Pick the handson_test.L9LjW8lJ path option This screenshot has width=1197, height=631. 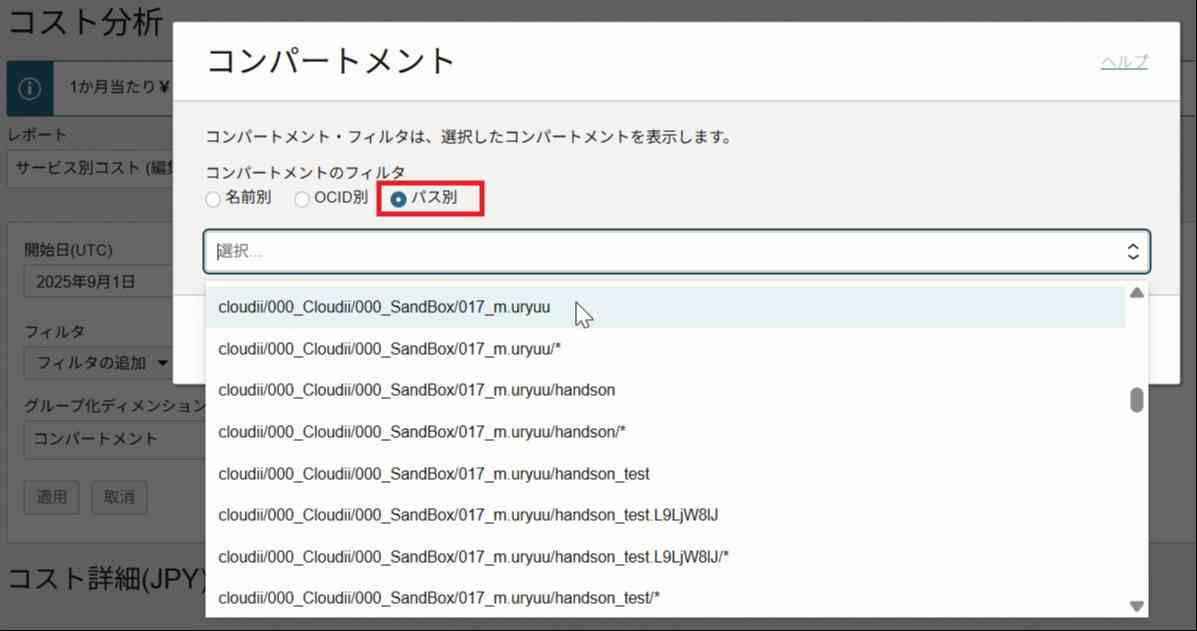click(x=468, y=515)
